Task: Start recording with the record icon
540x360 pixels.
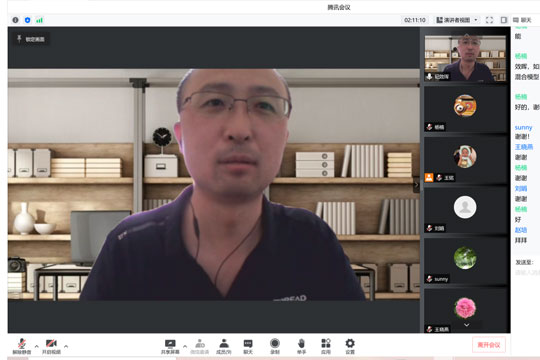Action: click(275, 347)
